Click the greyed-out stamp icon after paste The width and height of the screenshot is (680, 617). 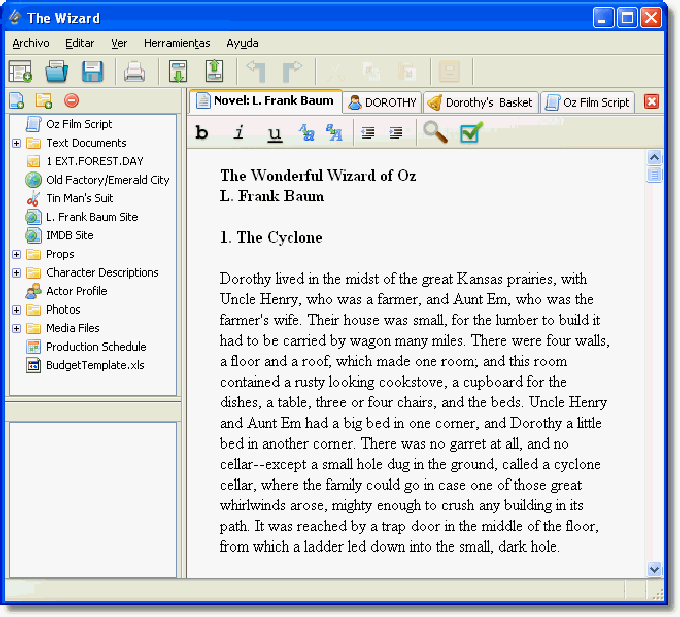[x=449, y=71]
